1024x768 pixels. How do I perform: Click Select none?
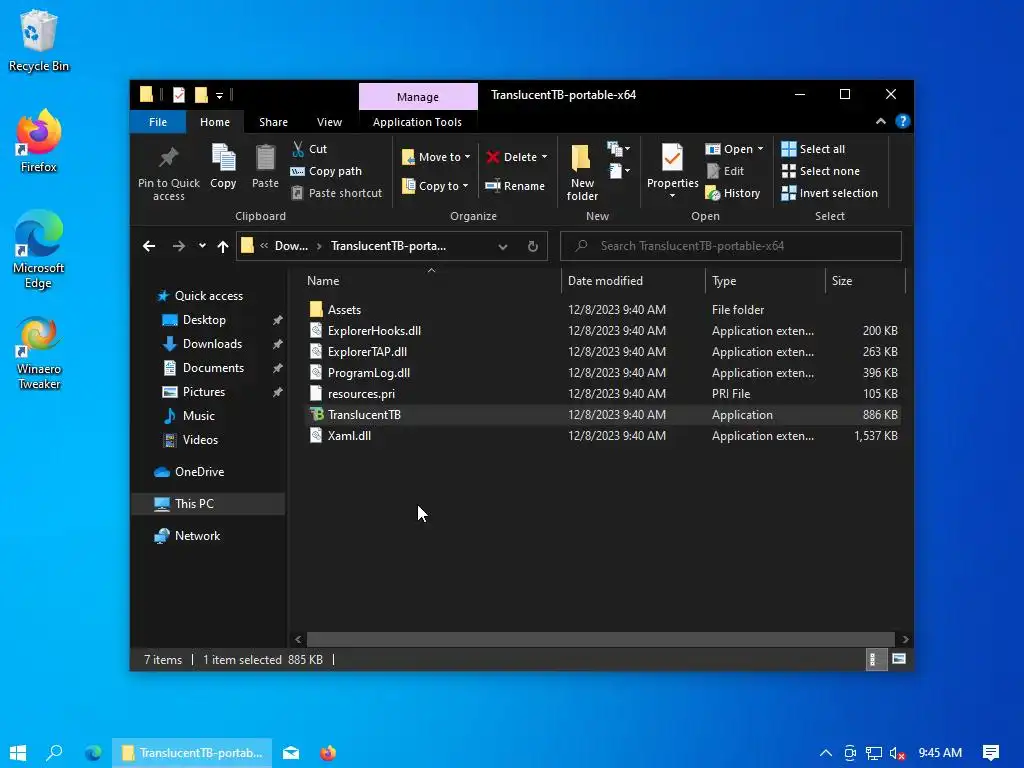tap(820, 171)
